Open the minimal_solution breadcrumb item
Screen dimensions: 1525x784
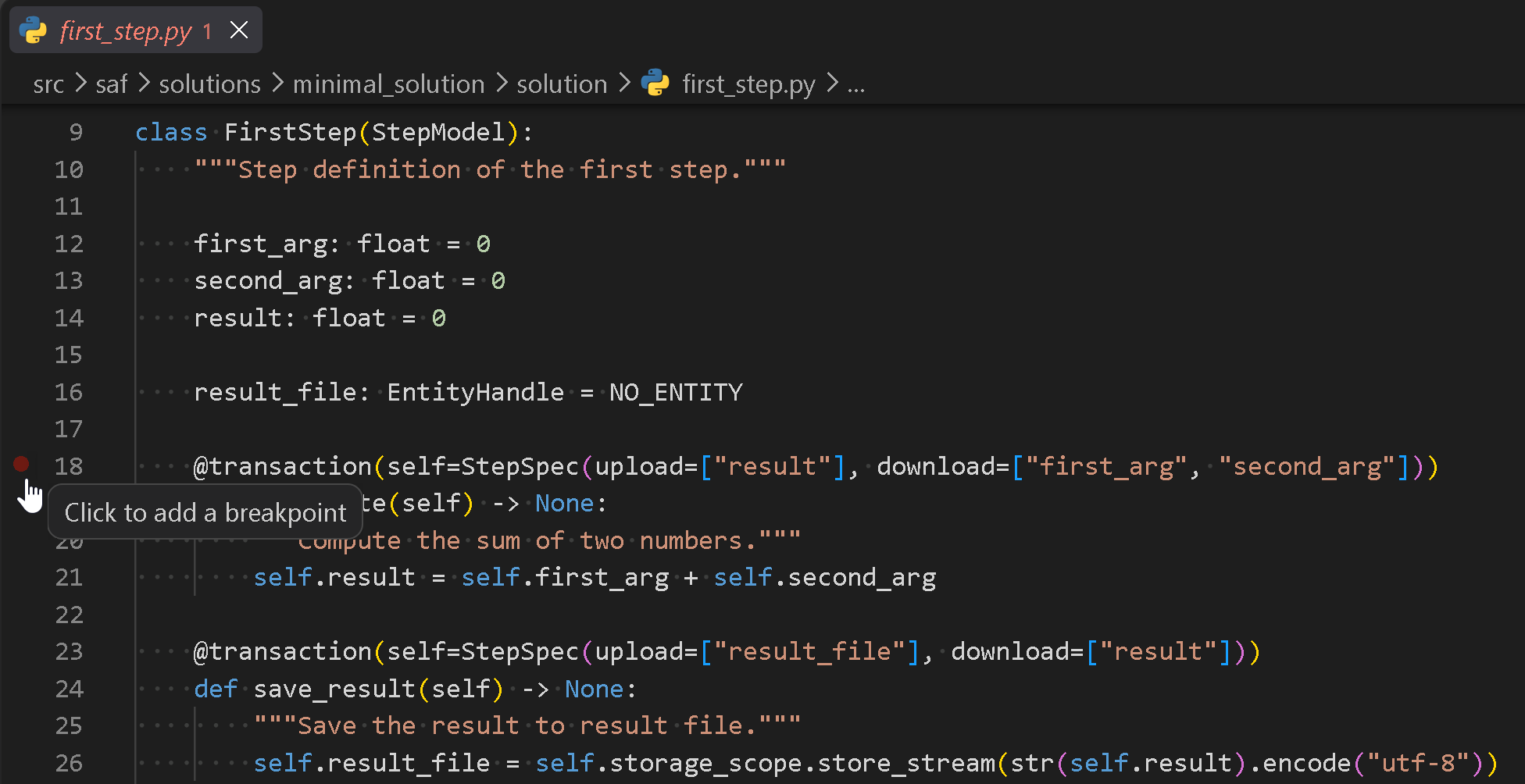tap(388, 84)
